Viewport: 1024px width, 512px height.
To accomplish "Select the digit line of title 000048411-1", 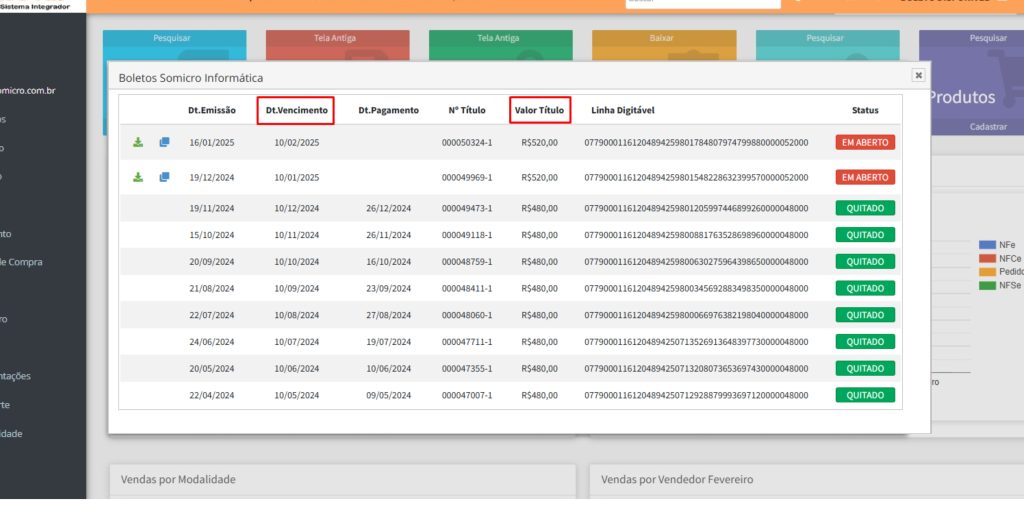I will click(696, 289).
